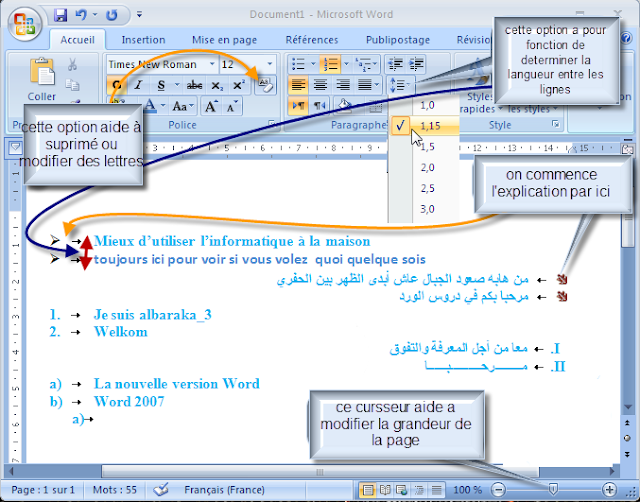640x502 pixels.
Task: Undo the last action
Action: [x=81, y=16]
